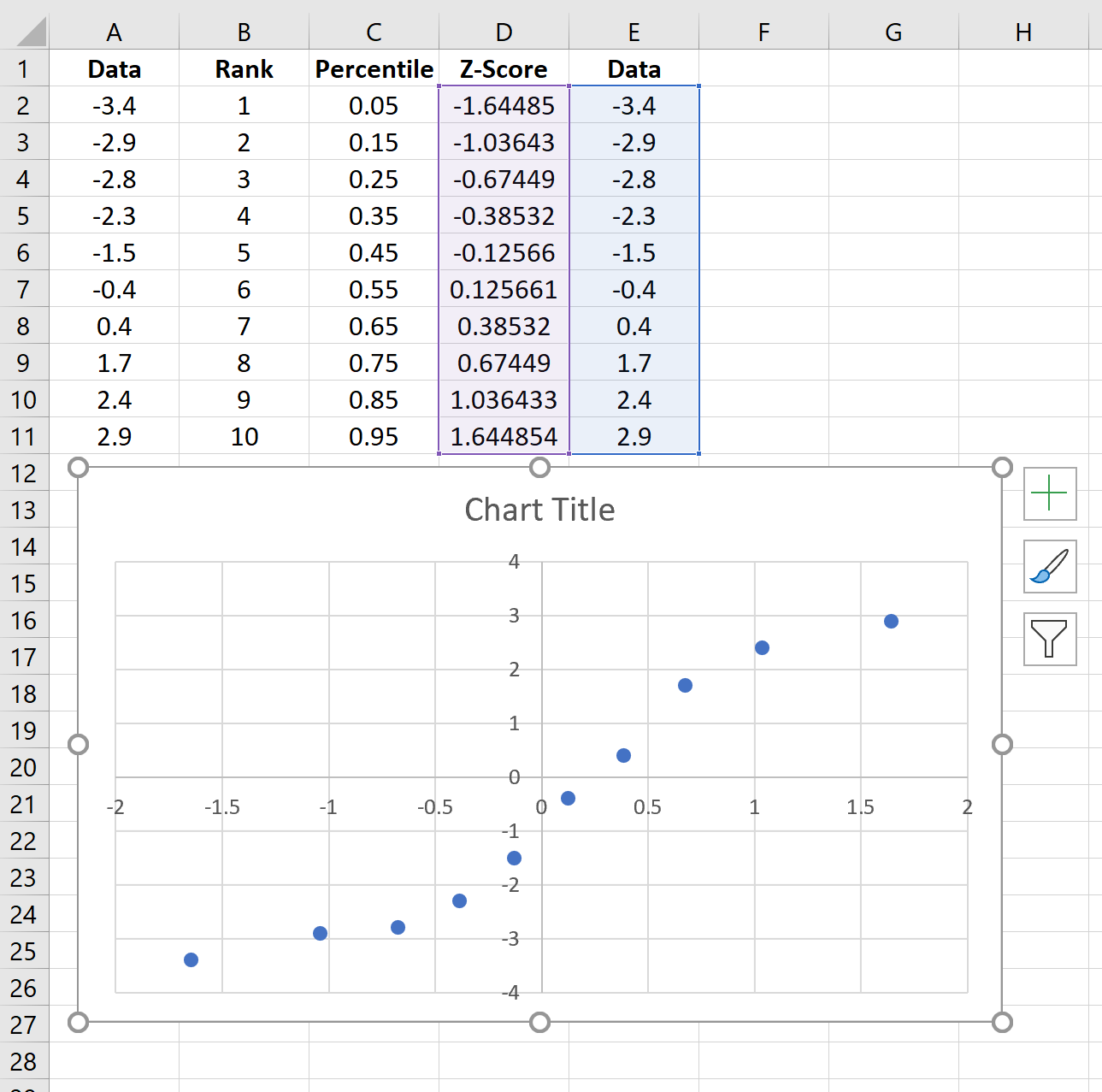Image resolution: width=1102 pixels, height=1092 pixels.
Task: Click the Data header in column A
Action: coord(114,69)
